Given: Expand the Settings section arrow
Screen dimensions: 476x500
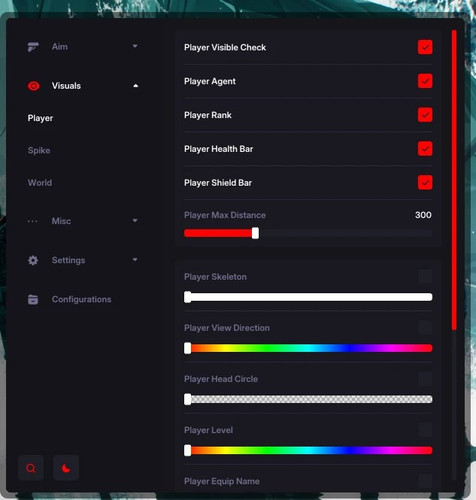Looking at the screenshot, I should (135, 260).
